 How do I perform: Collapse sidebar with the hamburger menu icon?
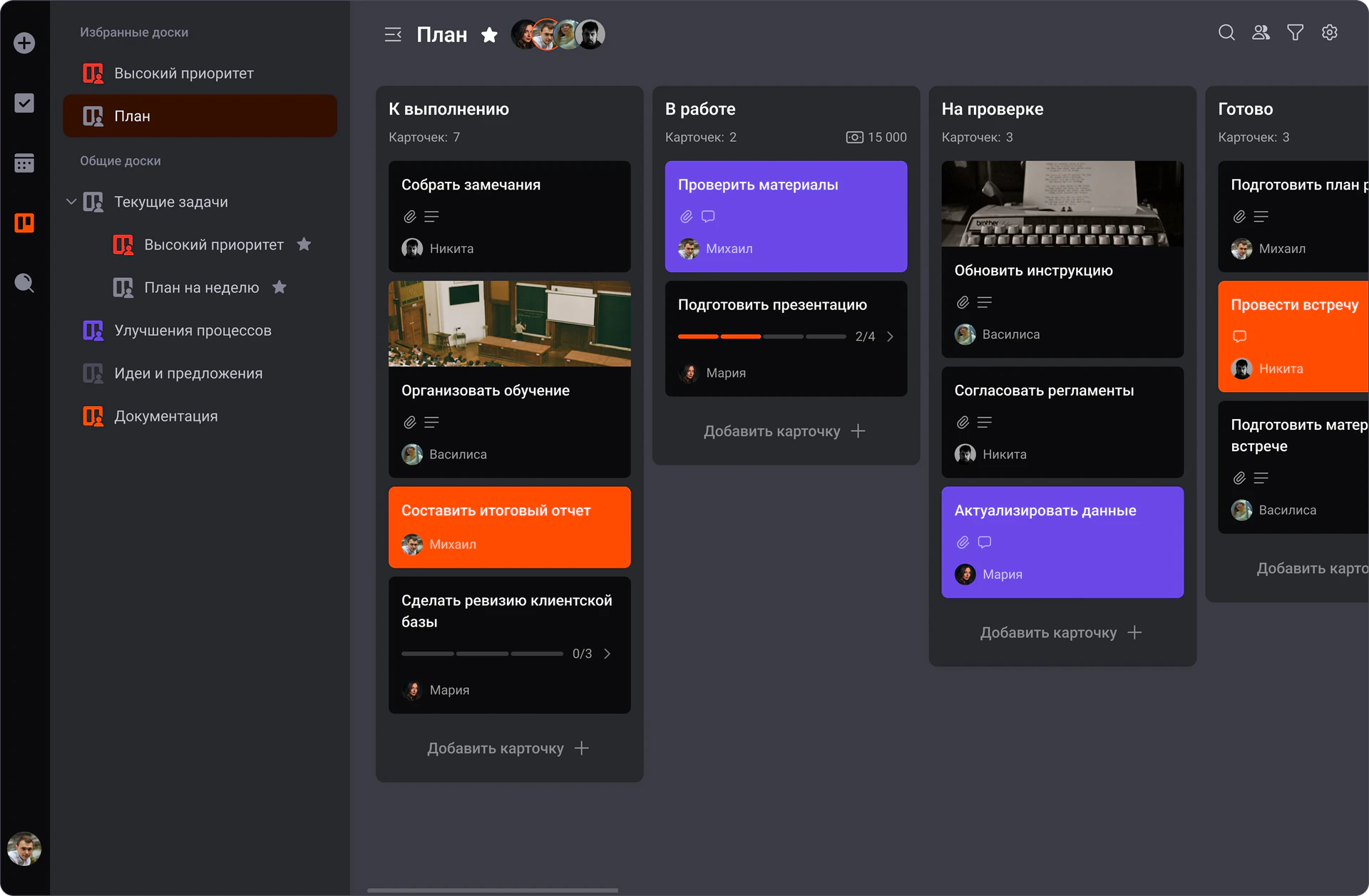pos(393,34)
